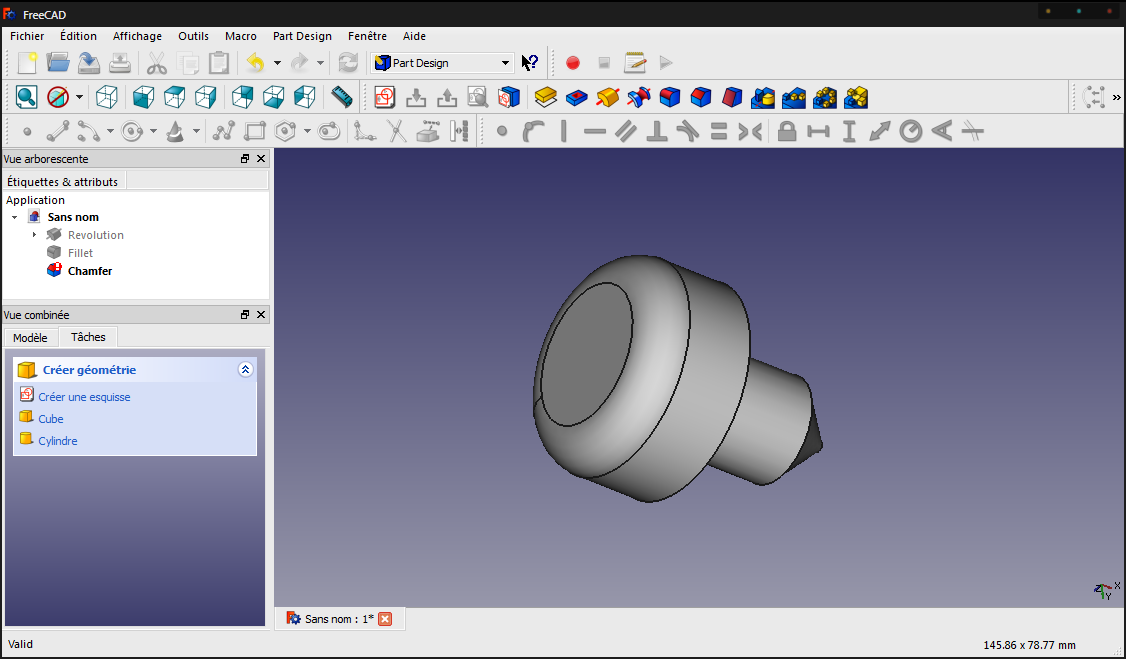Click the Pad tool yellow icon
1126x659 pixels.
tap(546, 97)
